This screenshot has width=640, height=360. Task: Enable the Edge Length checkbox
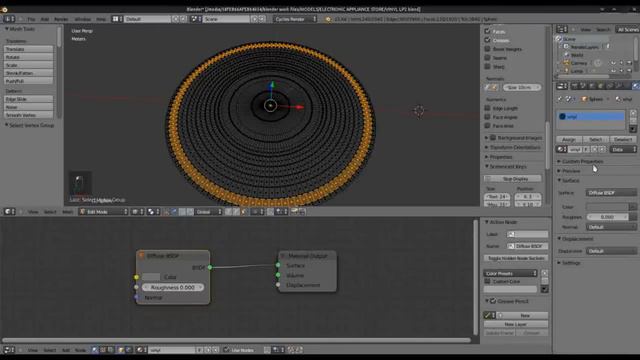[487, 108]
